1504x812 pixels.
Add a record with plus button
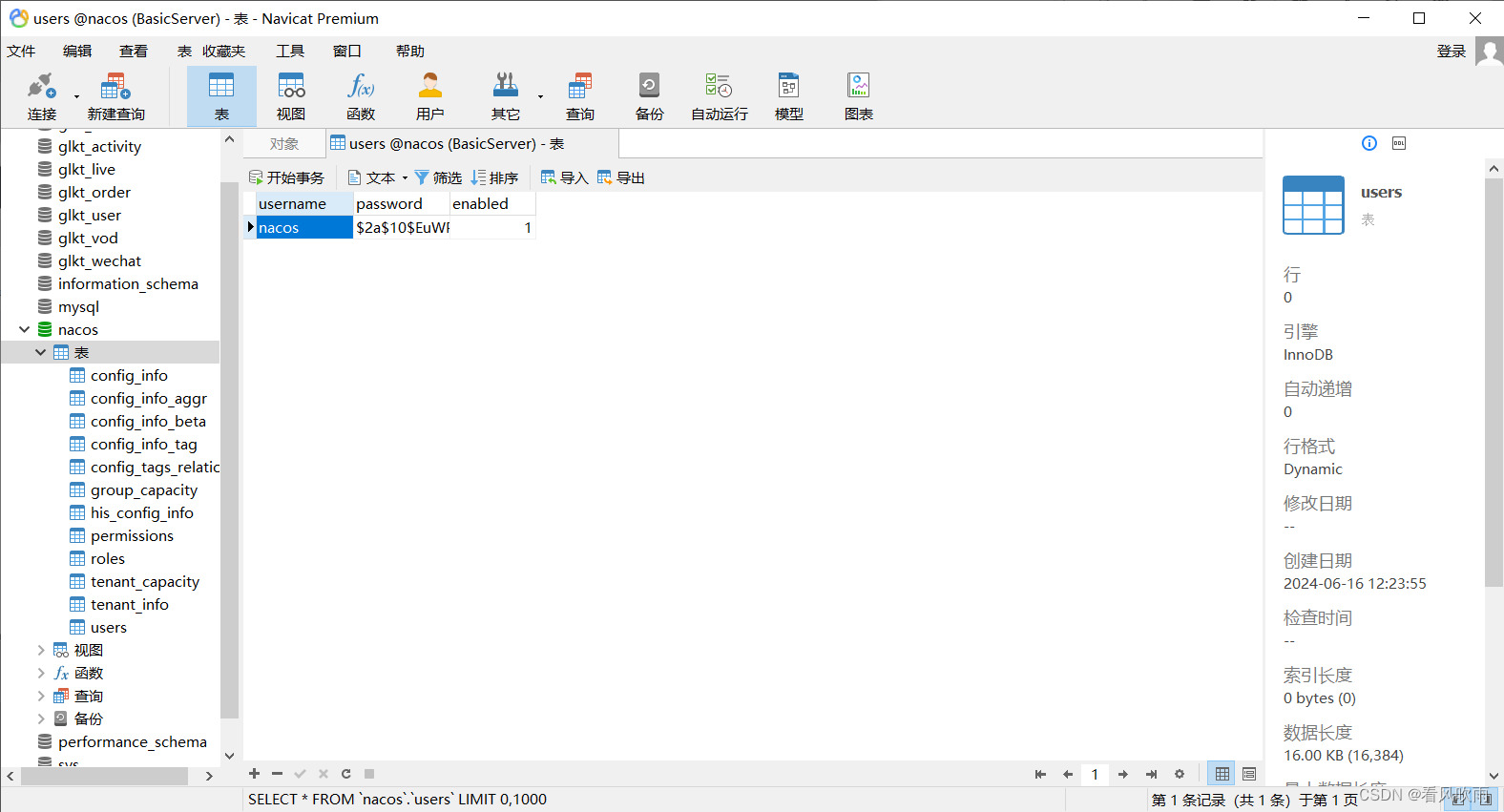[x=254, y=774]
